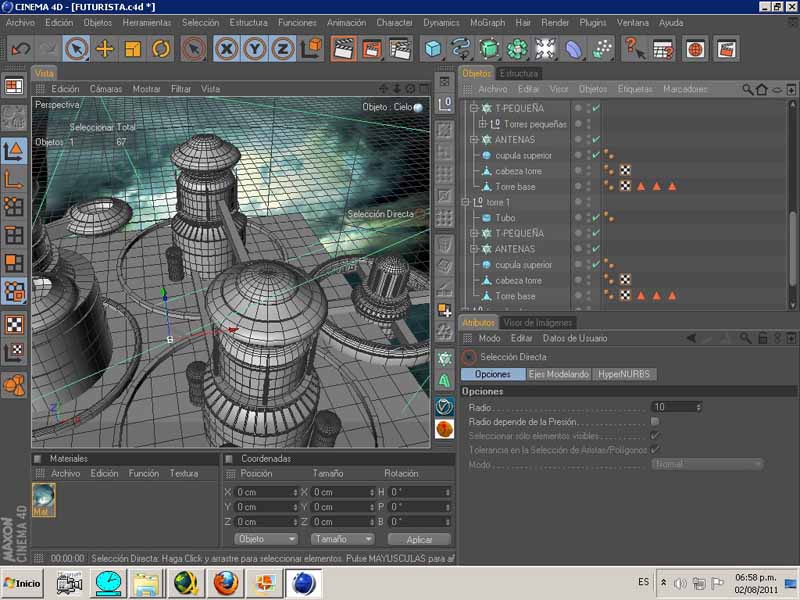
Task: Click the Inicio start button
Action: (x=22, y=583)
